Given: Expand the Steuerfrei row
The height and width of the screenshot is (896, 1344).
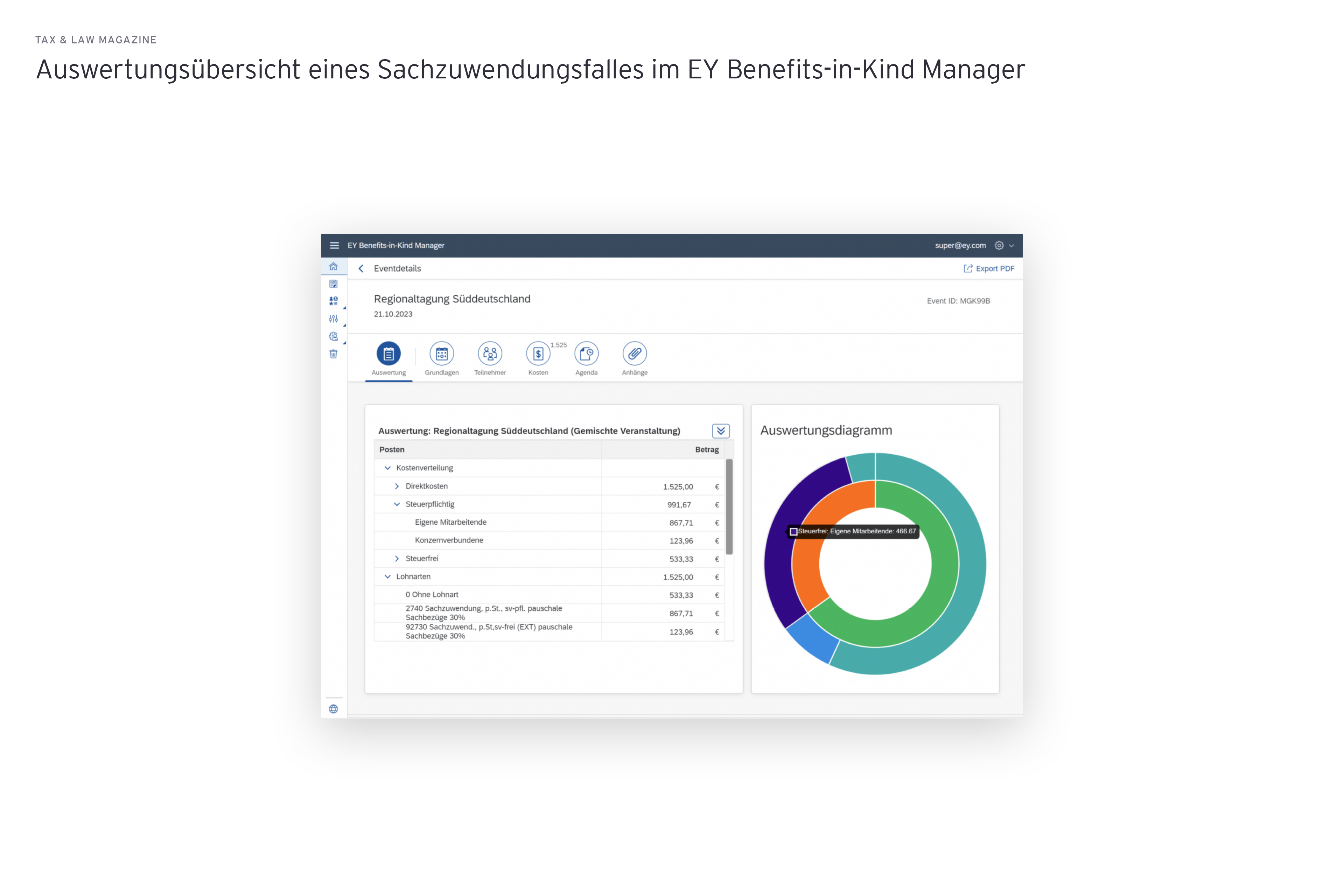Looking at the screenshot, I should 397,559.
